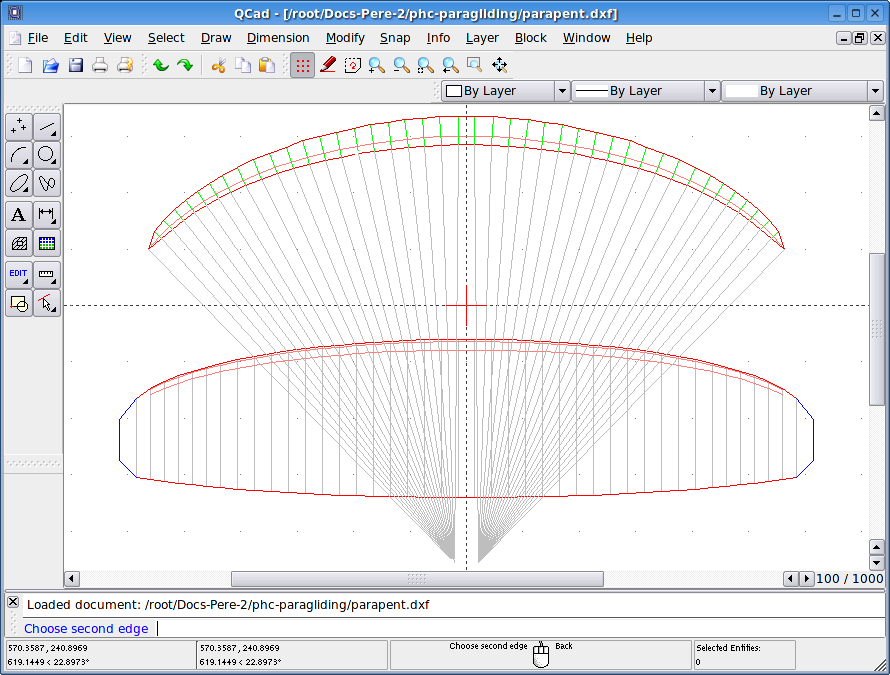Open the Layer menu
Image resolution: width=890 pixels, height=675 pixels.
(482, 38)
